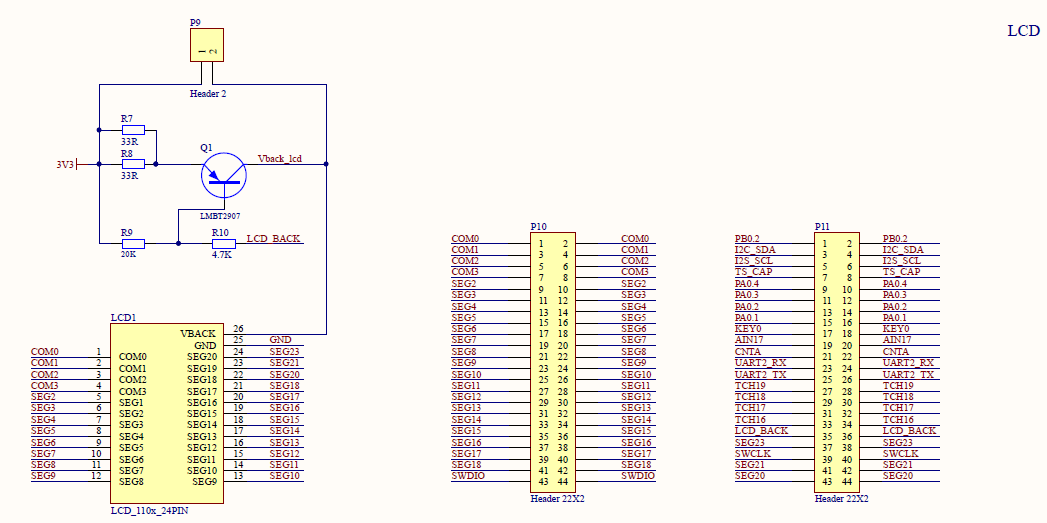Select the LCD_BACK net label beside R10
Screen dimensions: 1047x523
[x=273, y=238]
